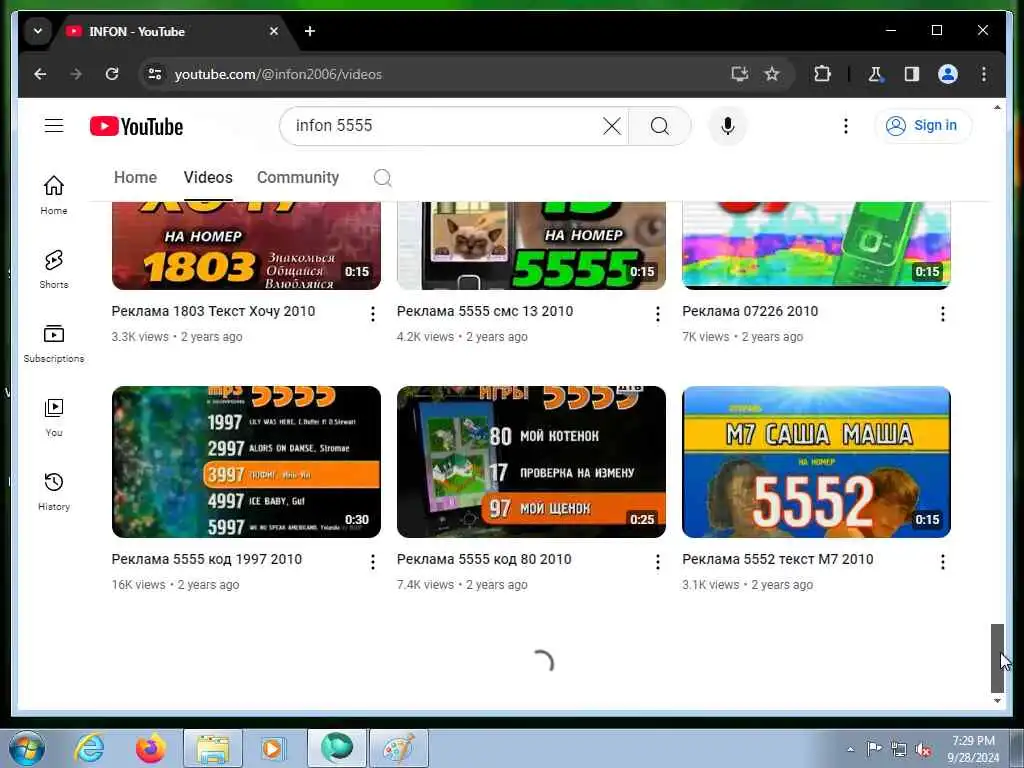Image resolution: width=1024 pixels, height=768 pixels.
Task: Open thumbnail of Реклама 5555 смс 13
Action: tap(531, 246)
